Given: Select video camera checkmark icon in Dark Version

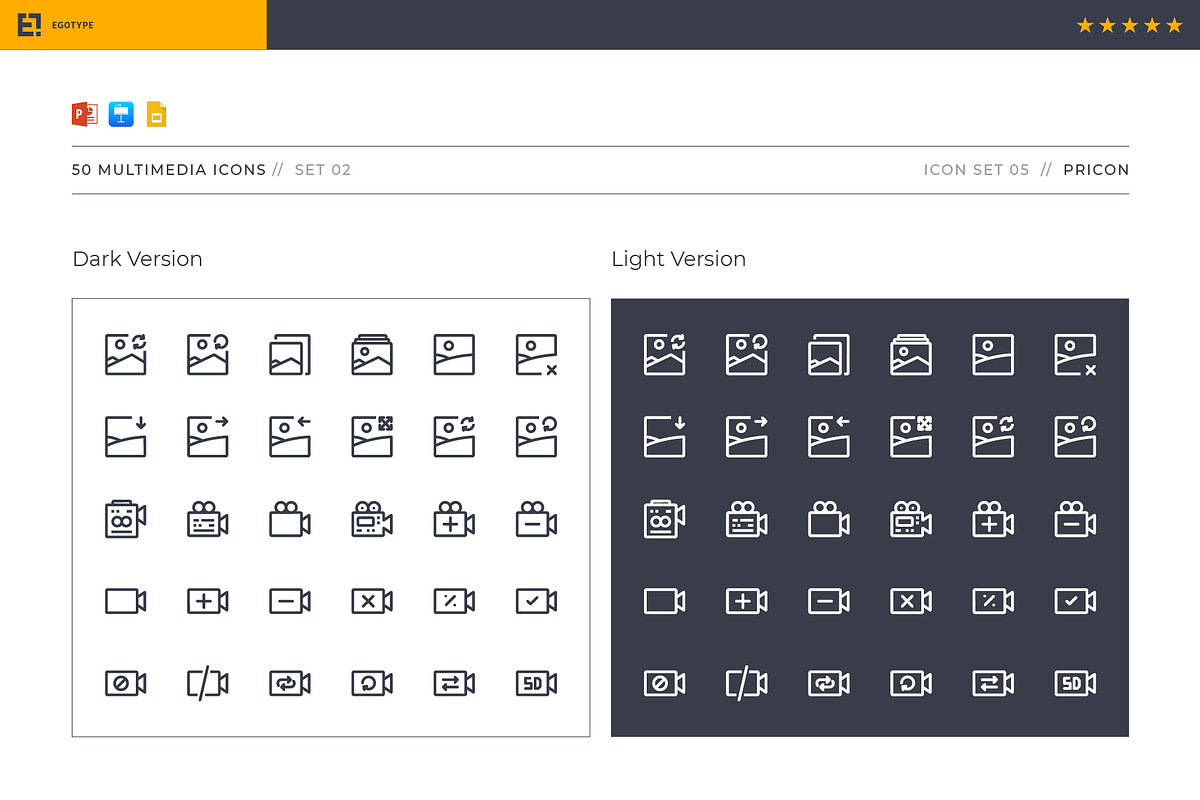Looking at the screenshot, I should tap(536, 601).
